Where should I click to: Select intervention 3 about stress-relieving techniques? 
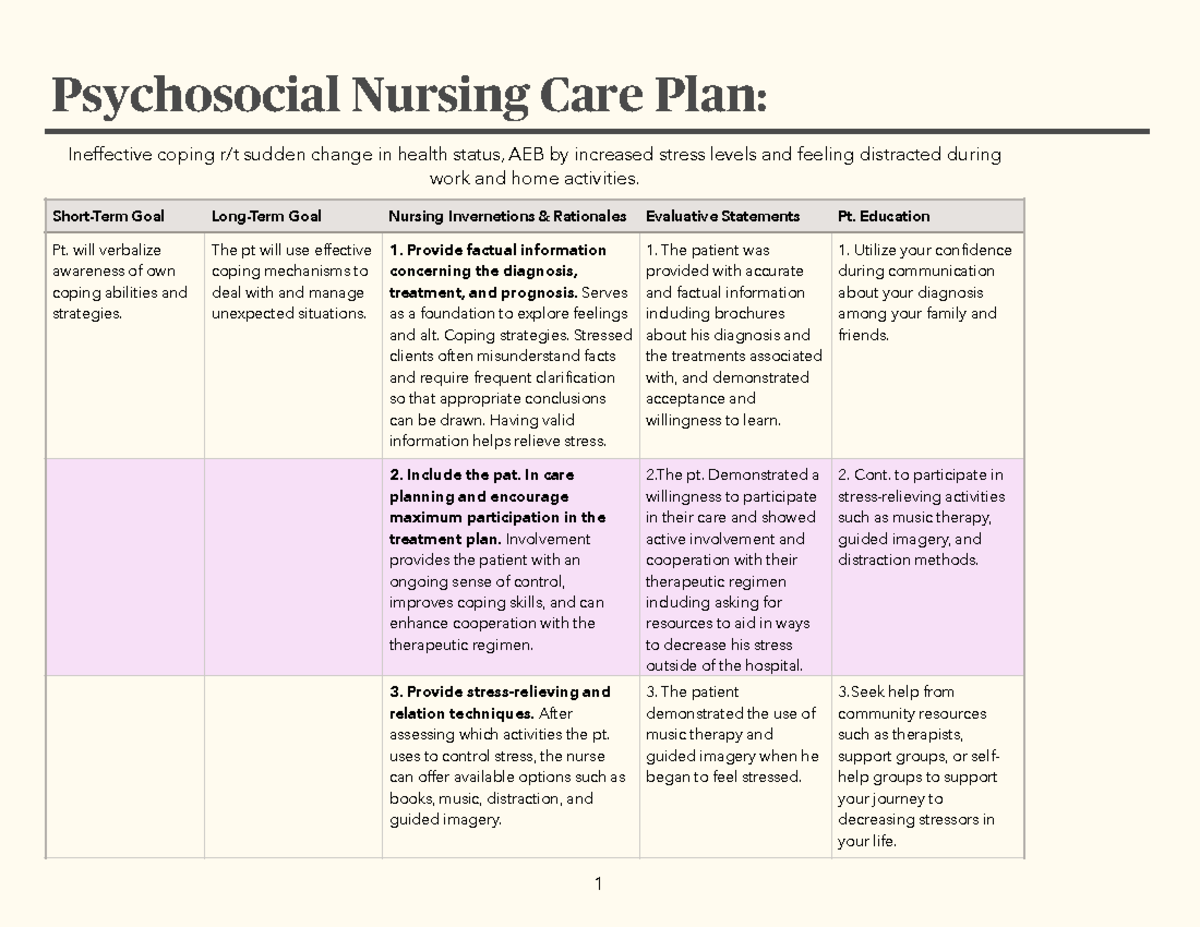[x=509, y=755]
